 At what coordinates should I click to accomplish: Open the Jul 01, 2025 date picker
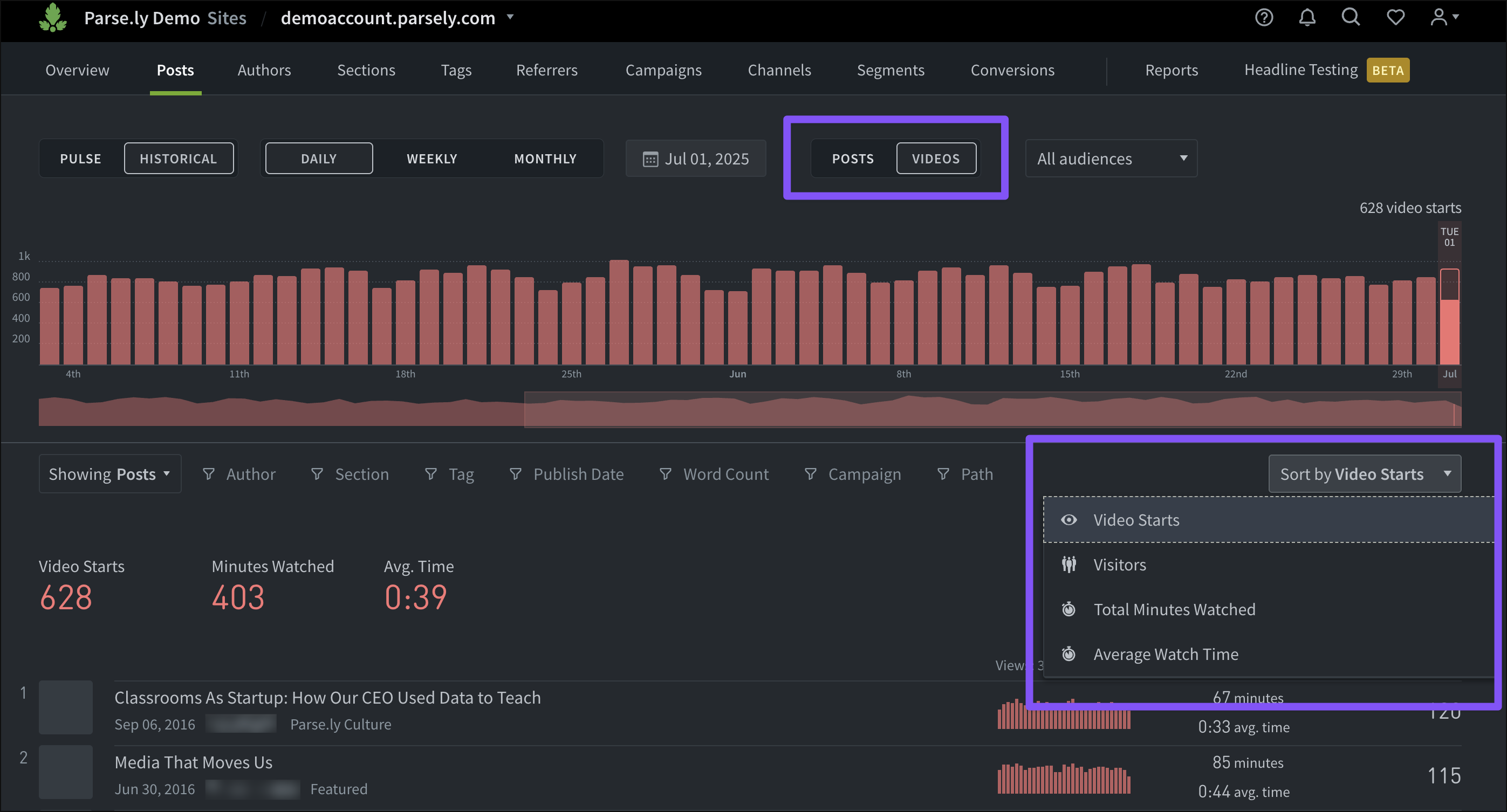coord(696,159)
